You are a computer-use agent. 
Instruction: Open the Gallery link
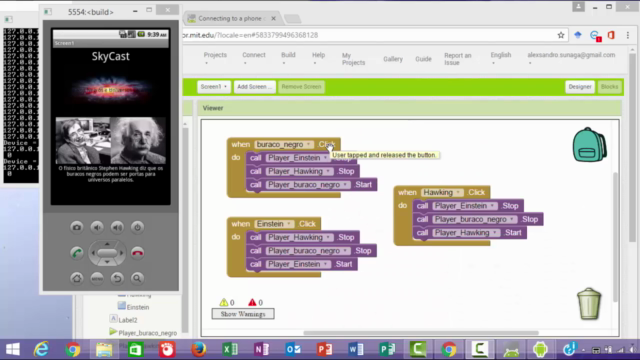click(393, 59)
